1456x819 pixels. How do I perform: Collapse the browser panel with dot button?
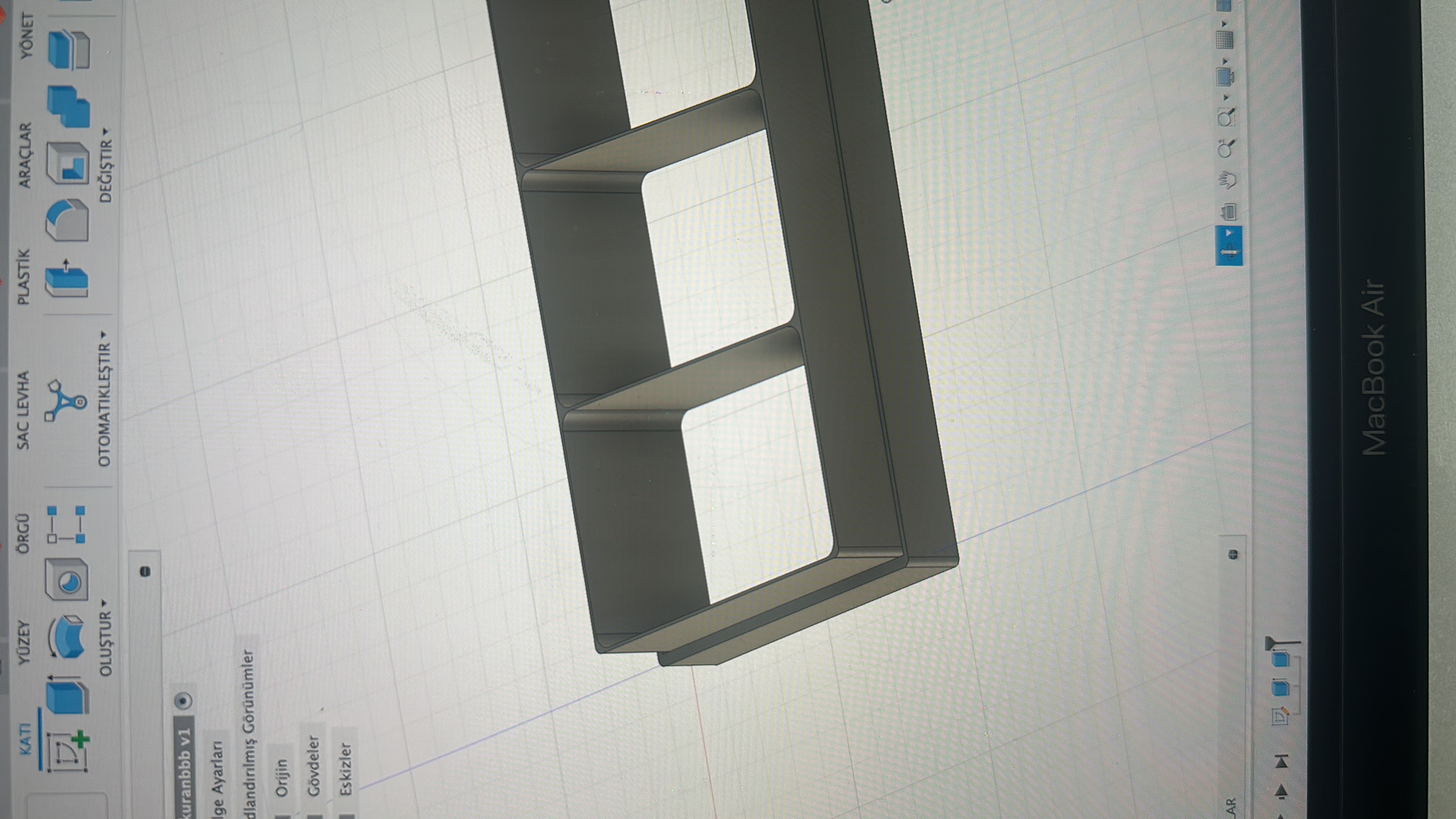tap(145, 572)
